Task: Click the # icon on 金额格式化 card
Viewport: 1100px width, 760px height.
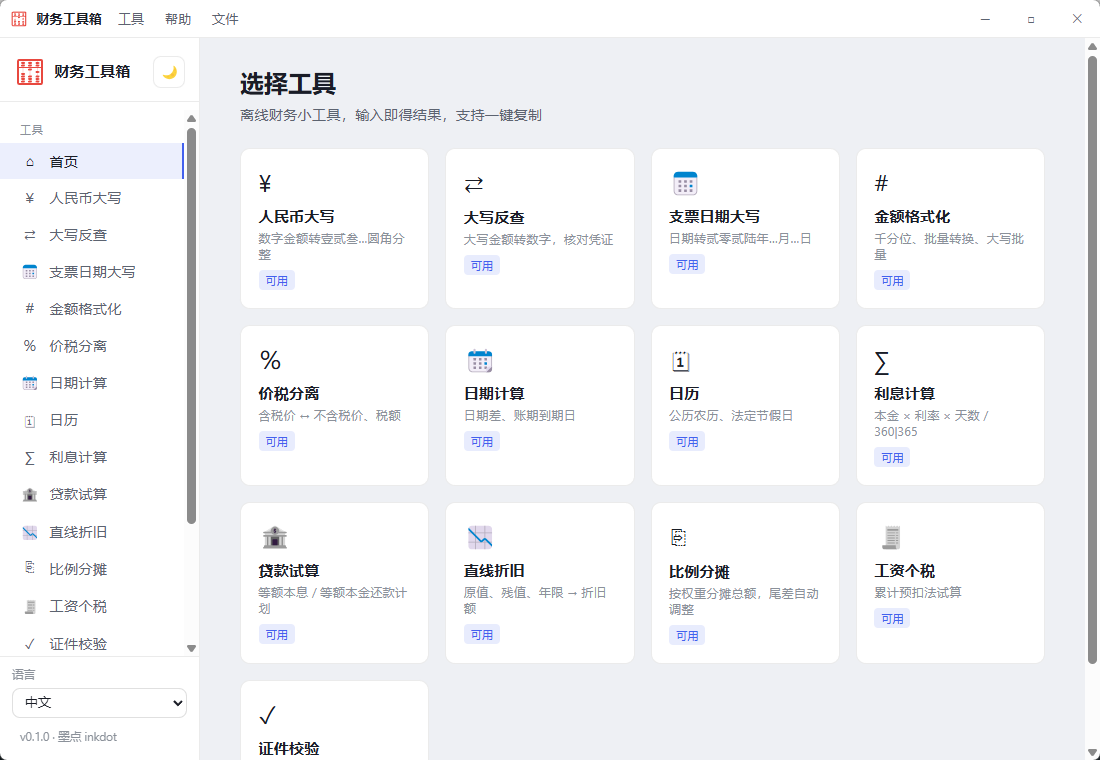Action: click(882, 184)
